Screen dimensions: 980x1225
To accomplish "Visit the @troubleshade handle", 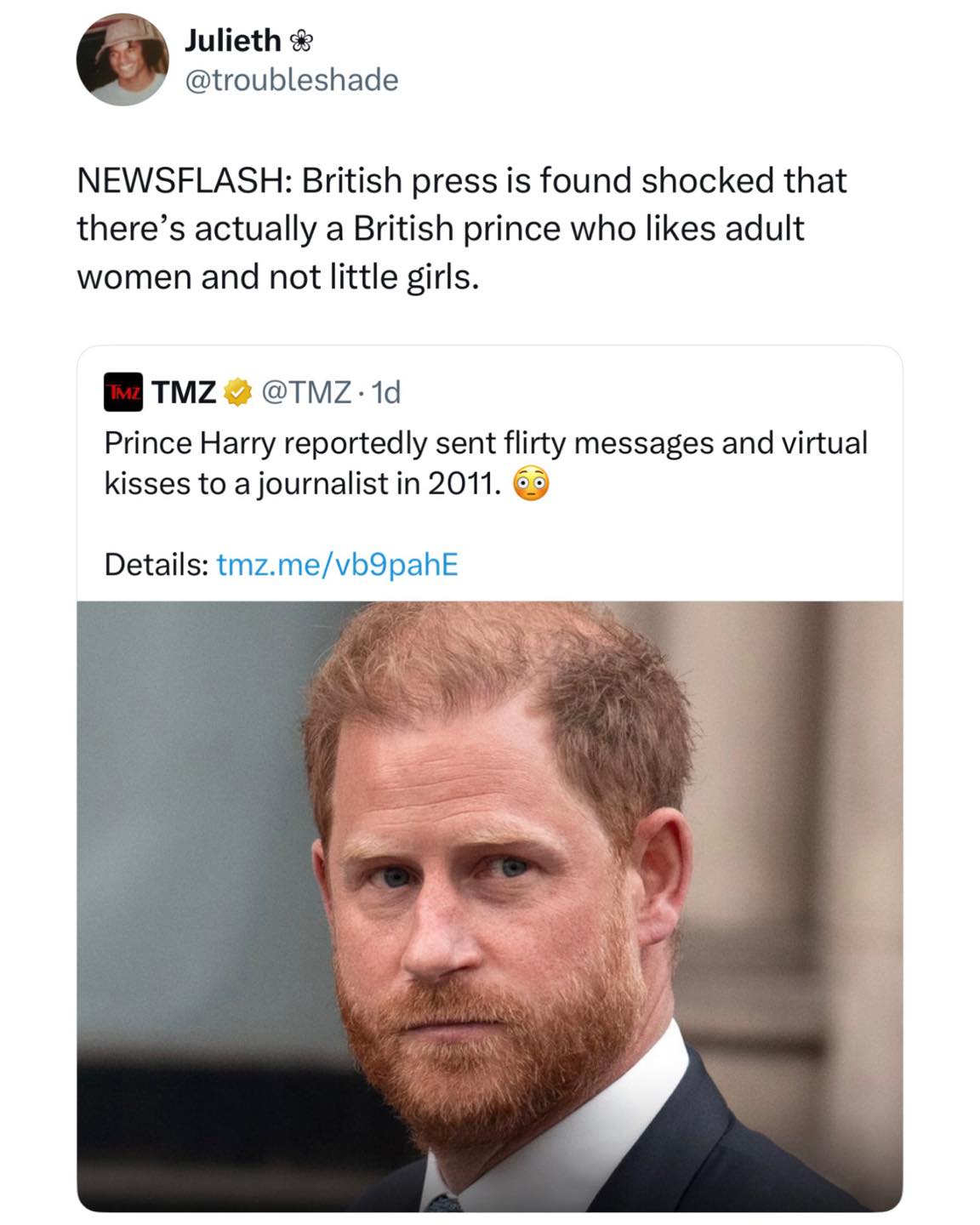I will [291, 80].
